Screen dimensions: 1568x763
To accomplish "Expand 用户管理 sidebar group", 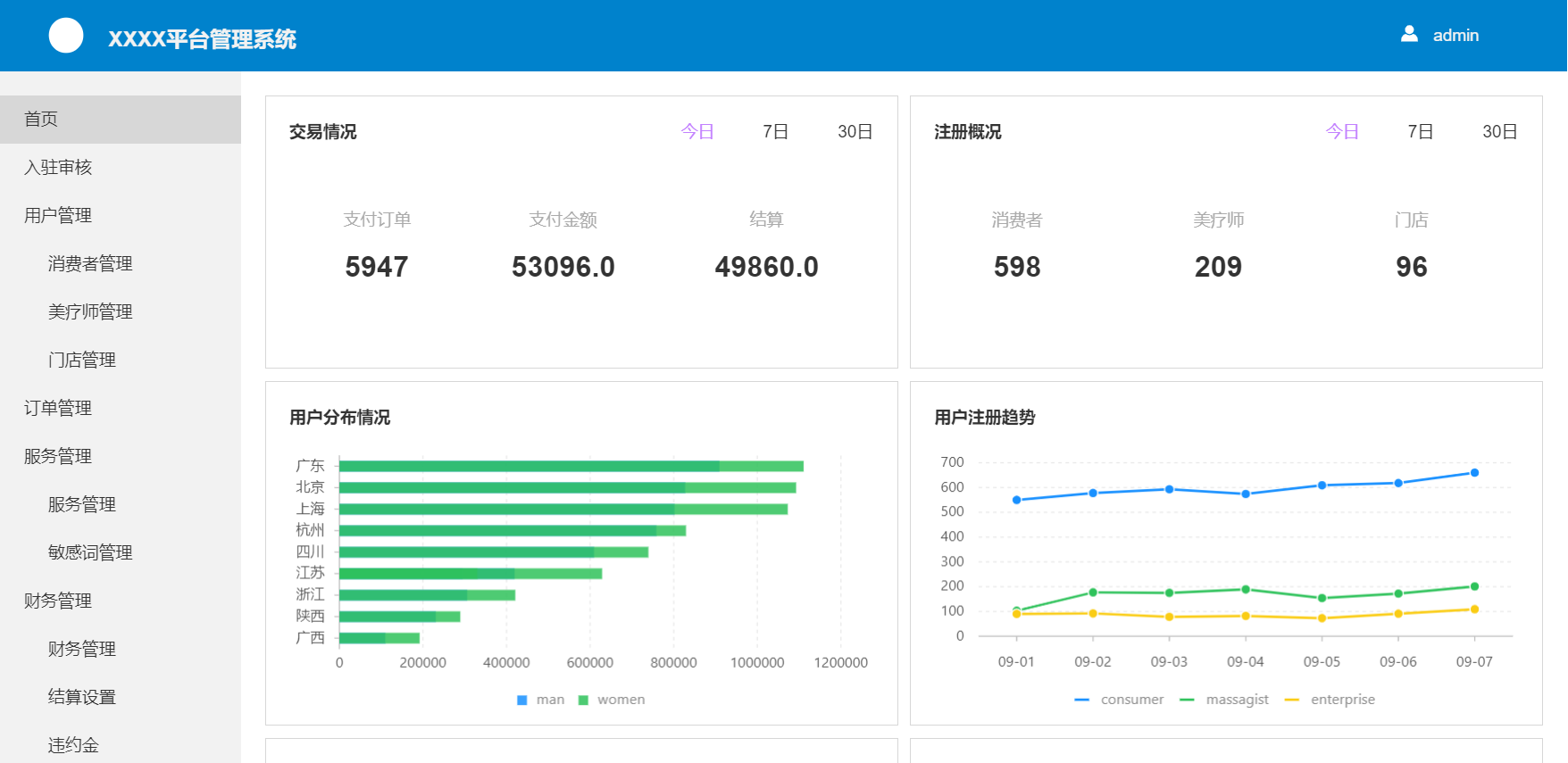I will [121, 216].
